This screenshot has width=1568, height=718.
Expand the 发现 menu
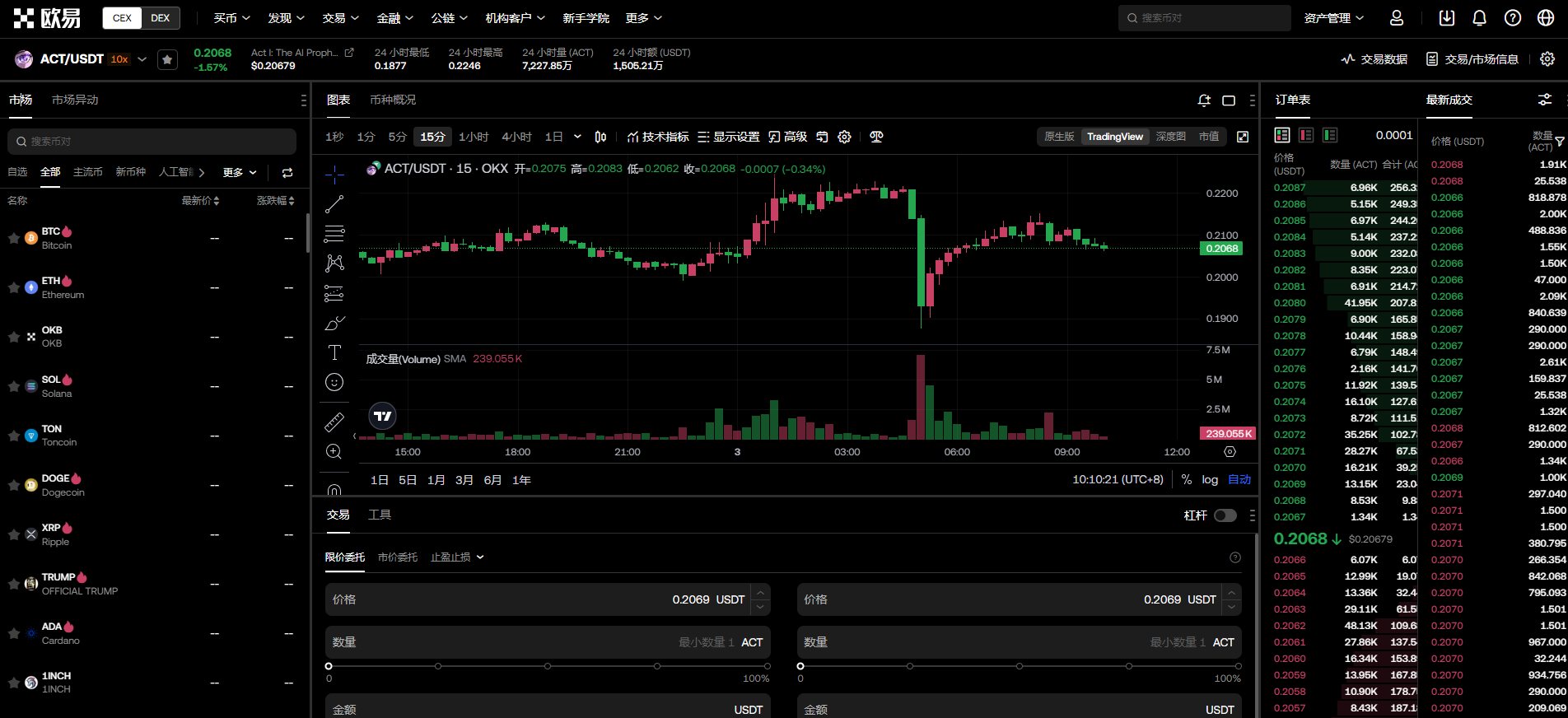pyautogui.click(x=286, y=18)
